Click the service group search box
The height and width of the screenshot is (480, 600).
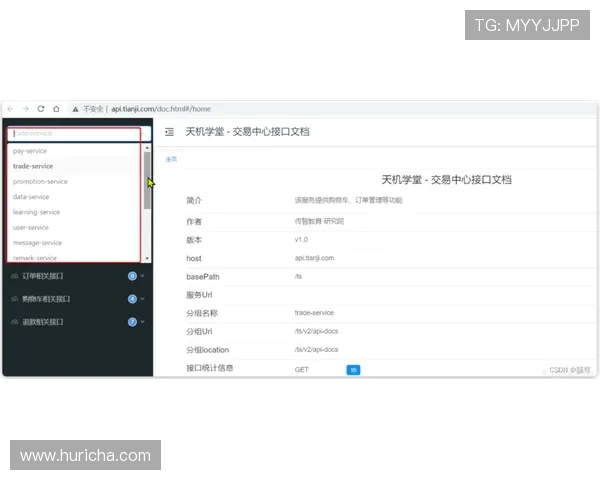(79, 134)
